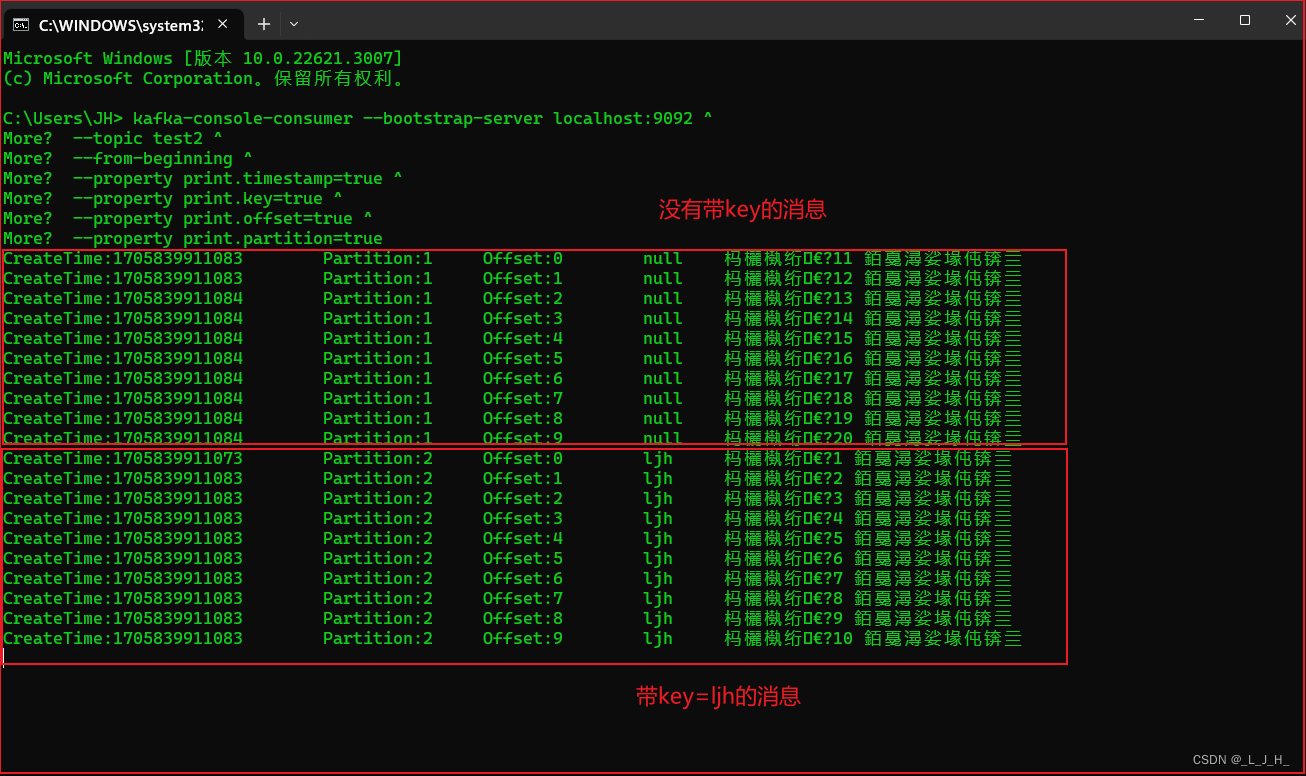Screen dimensions: 1306x776
Task: Click the ljh key at Partition:2 Offset:0
Action: pyautogui.click(x=658, y=458)
